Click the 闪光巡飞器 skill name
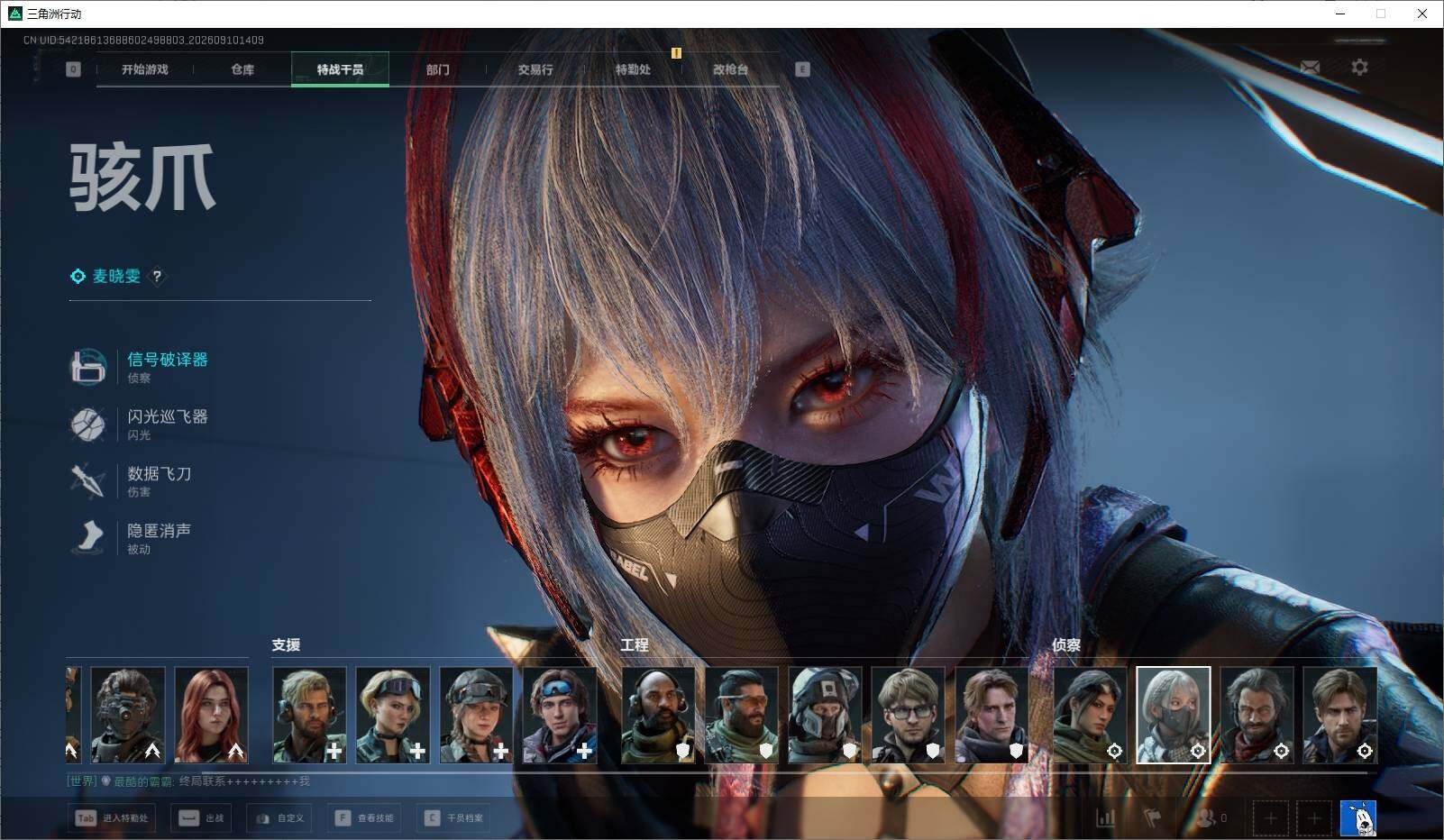The height and width of the screenshot is (840, 1444). pyautogui.click(x=168, y=416)
